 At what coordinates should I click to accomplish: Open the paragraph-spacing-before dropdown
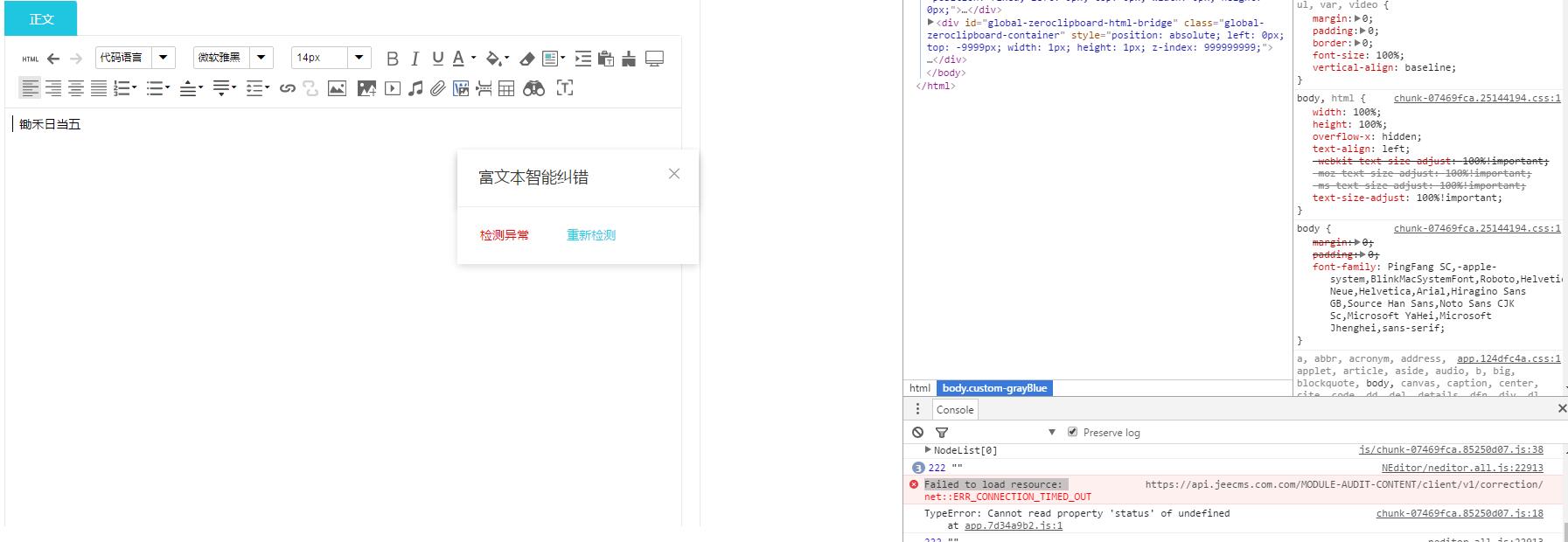(200, 87)
